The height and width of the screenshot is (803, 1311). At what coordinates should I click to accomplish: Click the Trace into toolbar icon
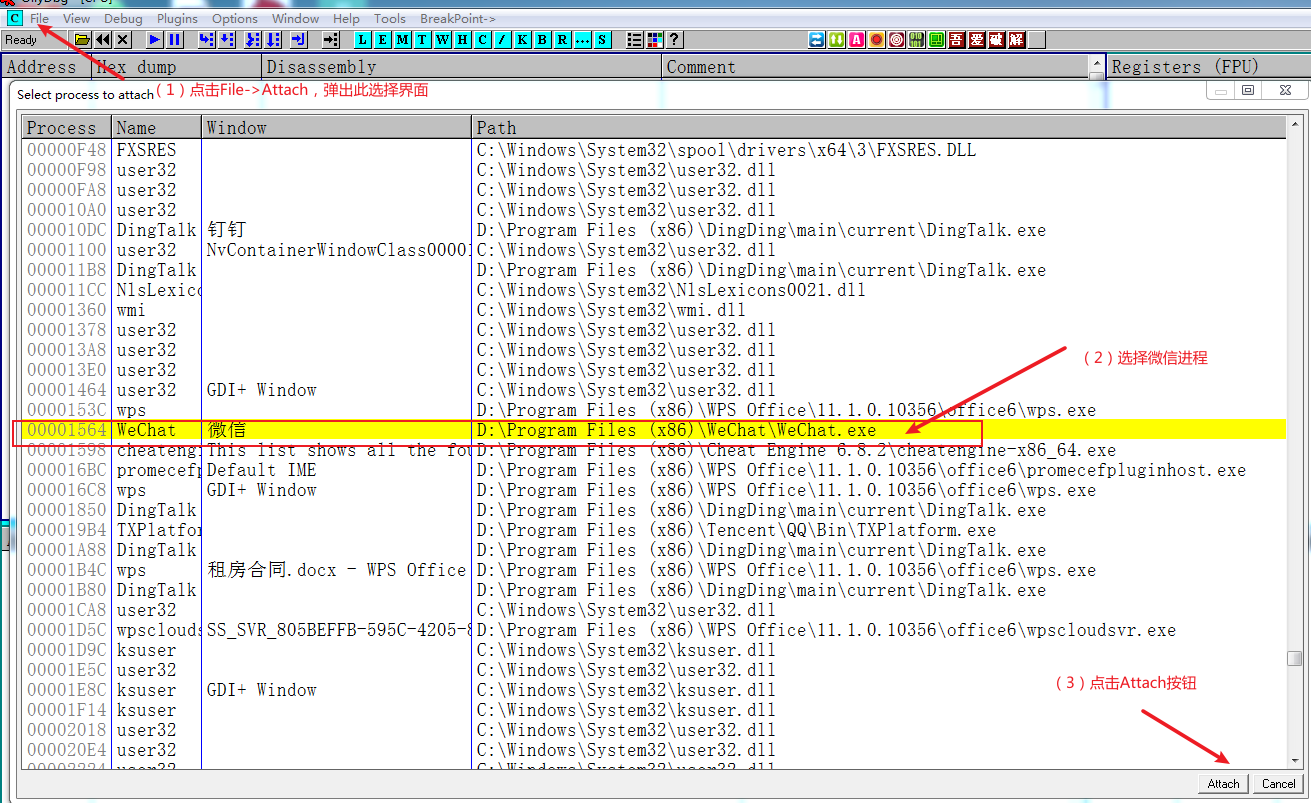tap(253, 40)
